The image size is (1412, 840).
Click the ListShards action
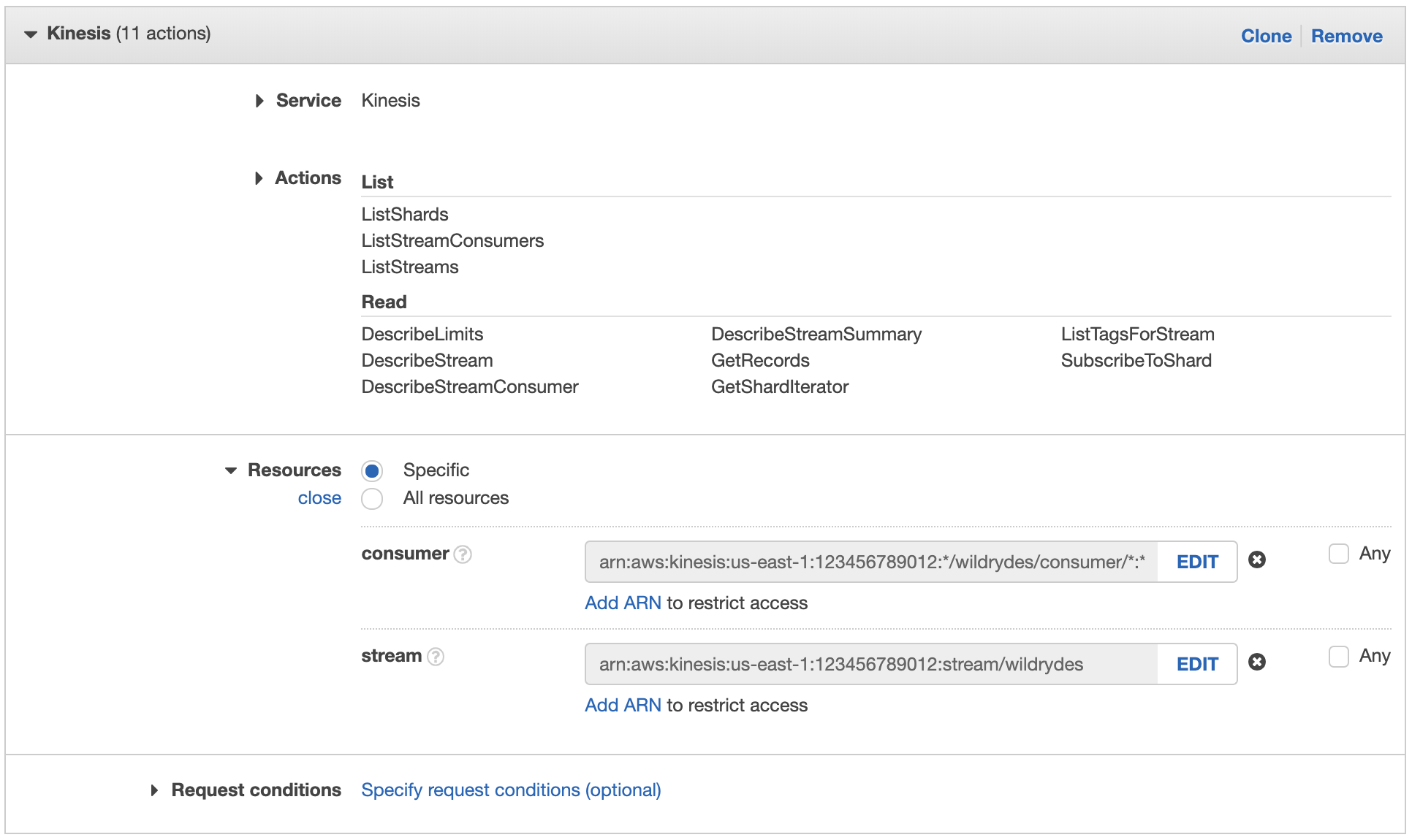point(405,214)
